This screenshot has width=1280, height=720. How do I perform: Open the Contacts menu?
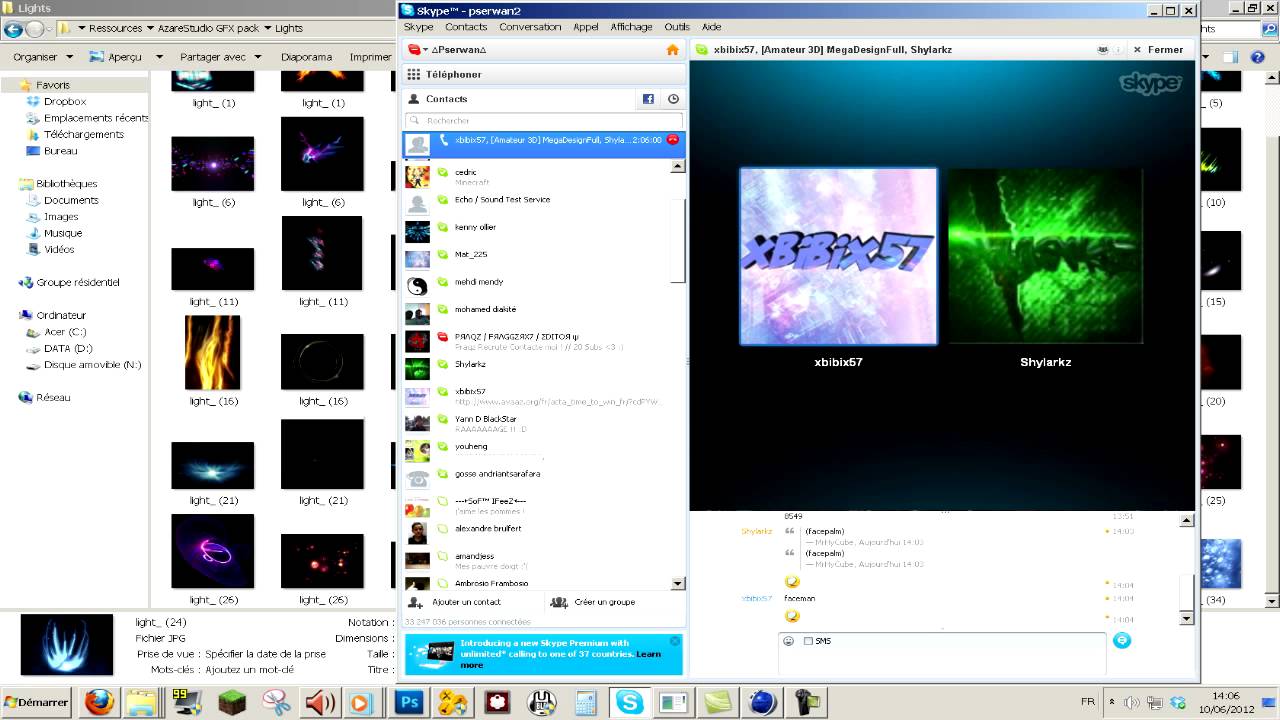[x=466, y=27]
